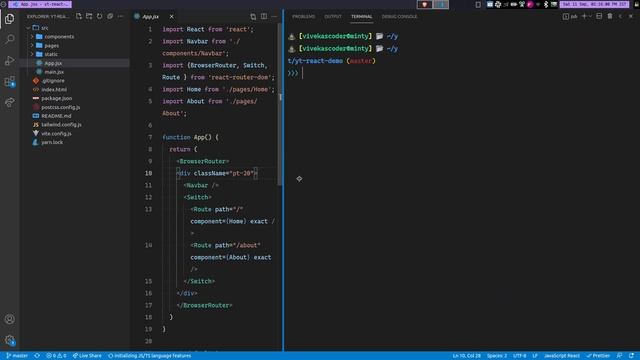Open the Brave browser workspace thumbnail

click(424, 4)
